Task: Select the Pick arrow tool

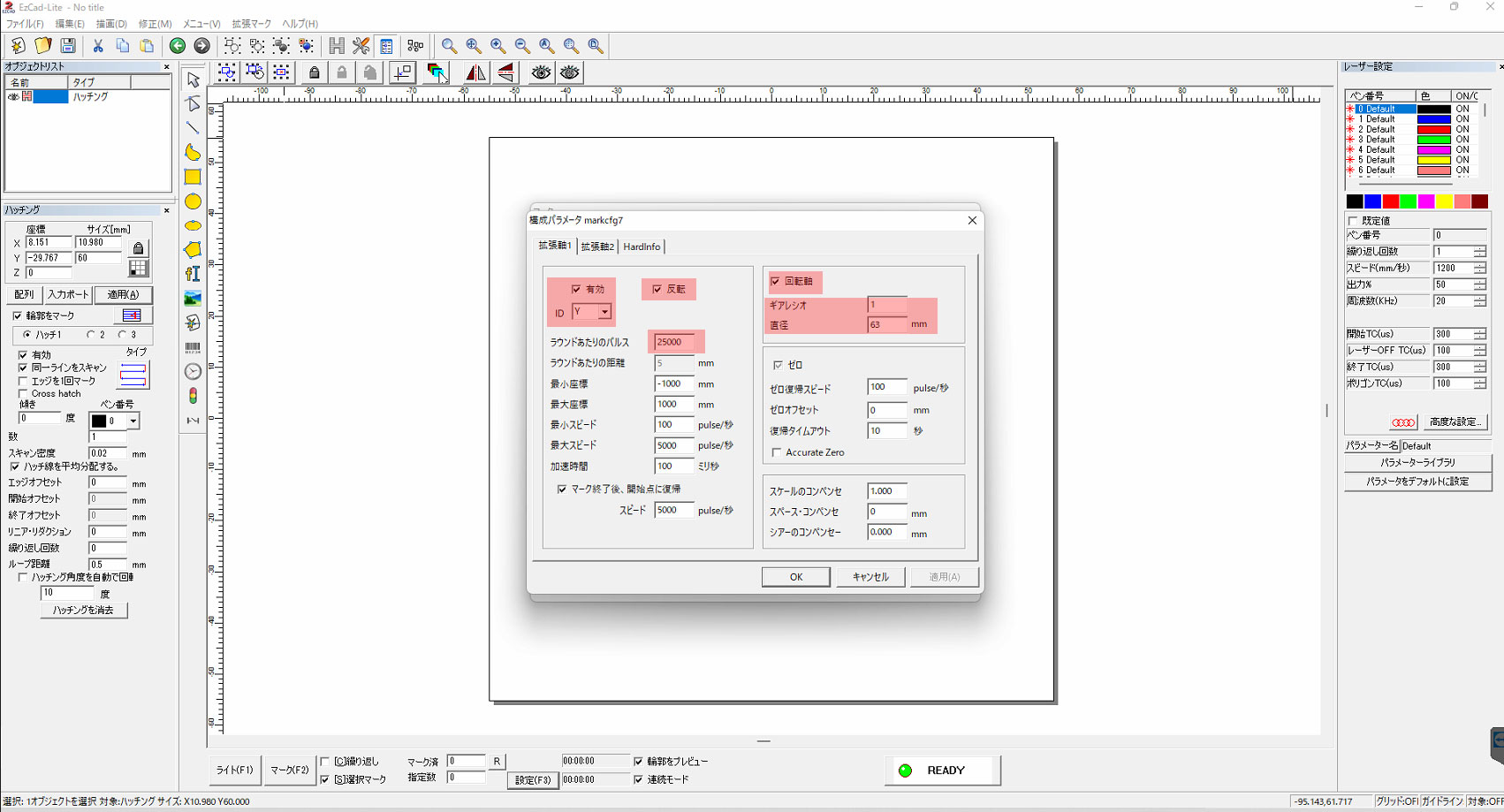Action: [193, 80]
